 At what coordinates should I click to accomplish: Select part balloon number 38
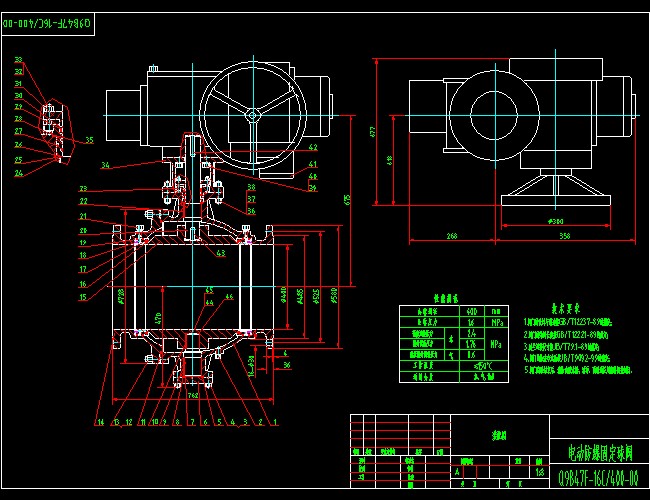[251, 187]
